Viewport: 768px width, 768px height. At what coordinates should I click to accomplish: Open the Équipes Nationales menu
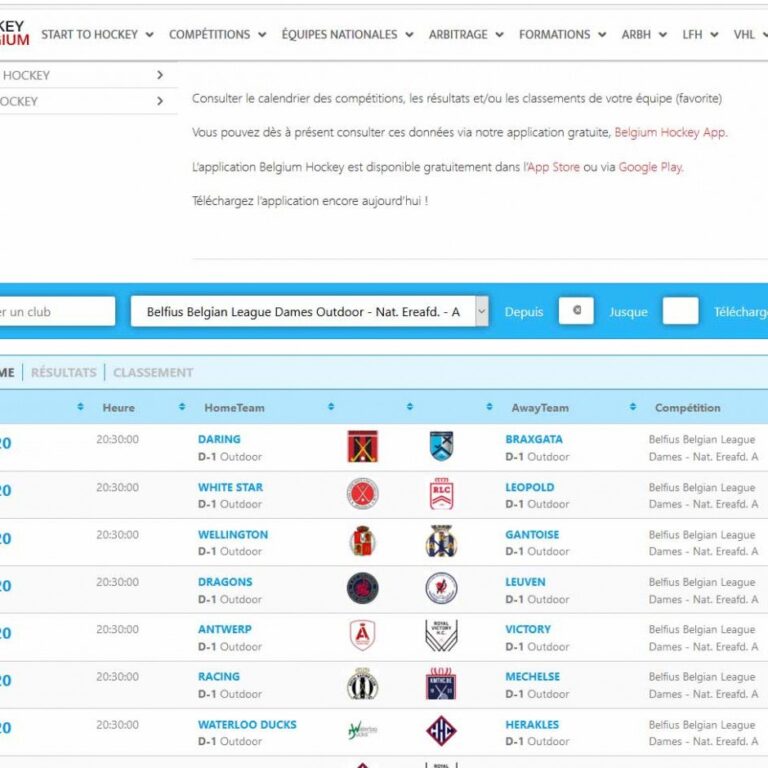point(347,34)
